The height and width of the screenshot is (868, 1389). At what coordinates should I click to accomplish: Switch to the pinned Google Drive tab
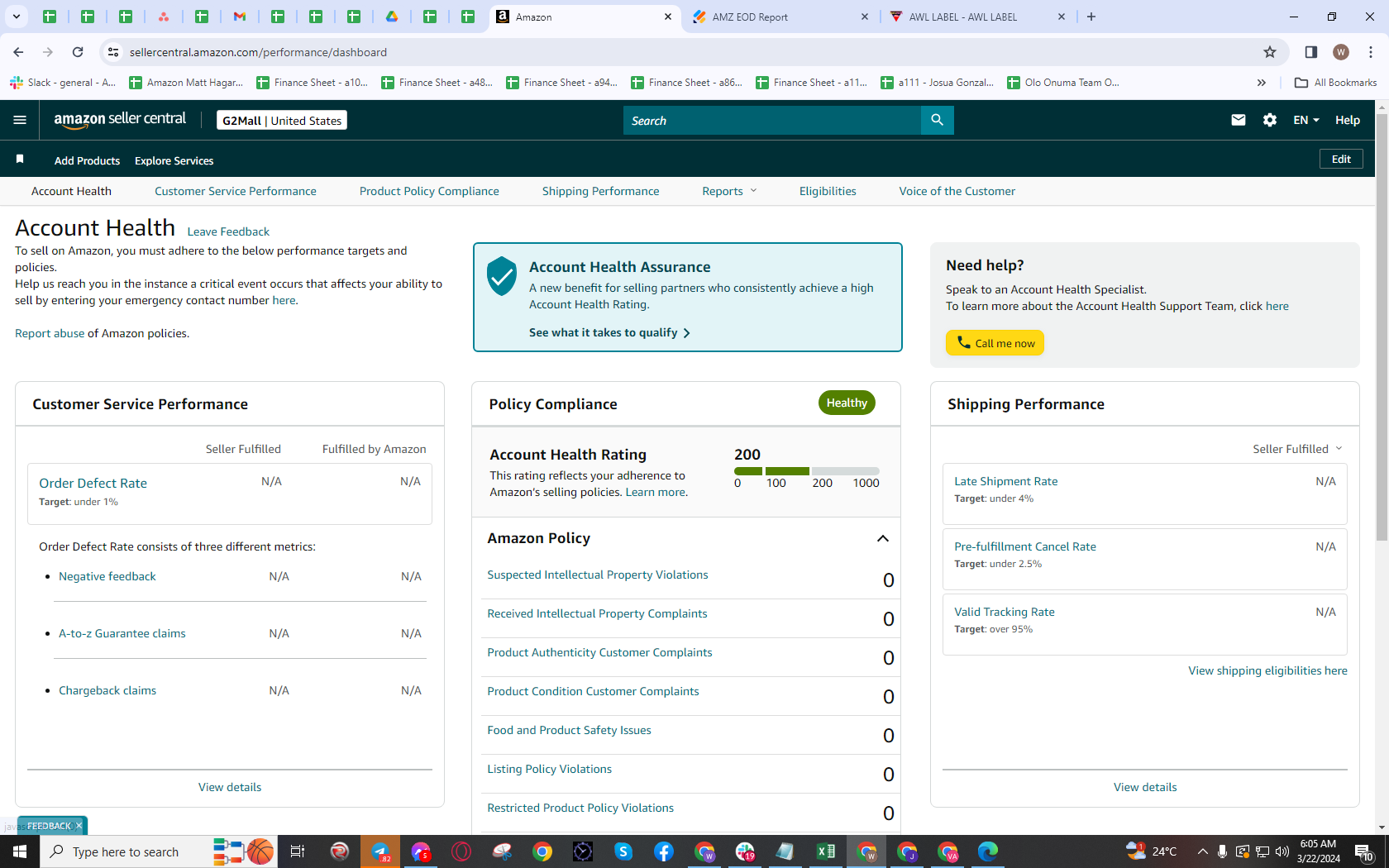(392, 17)
